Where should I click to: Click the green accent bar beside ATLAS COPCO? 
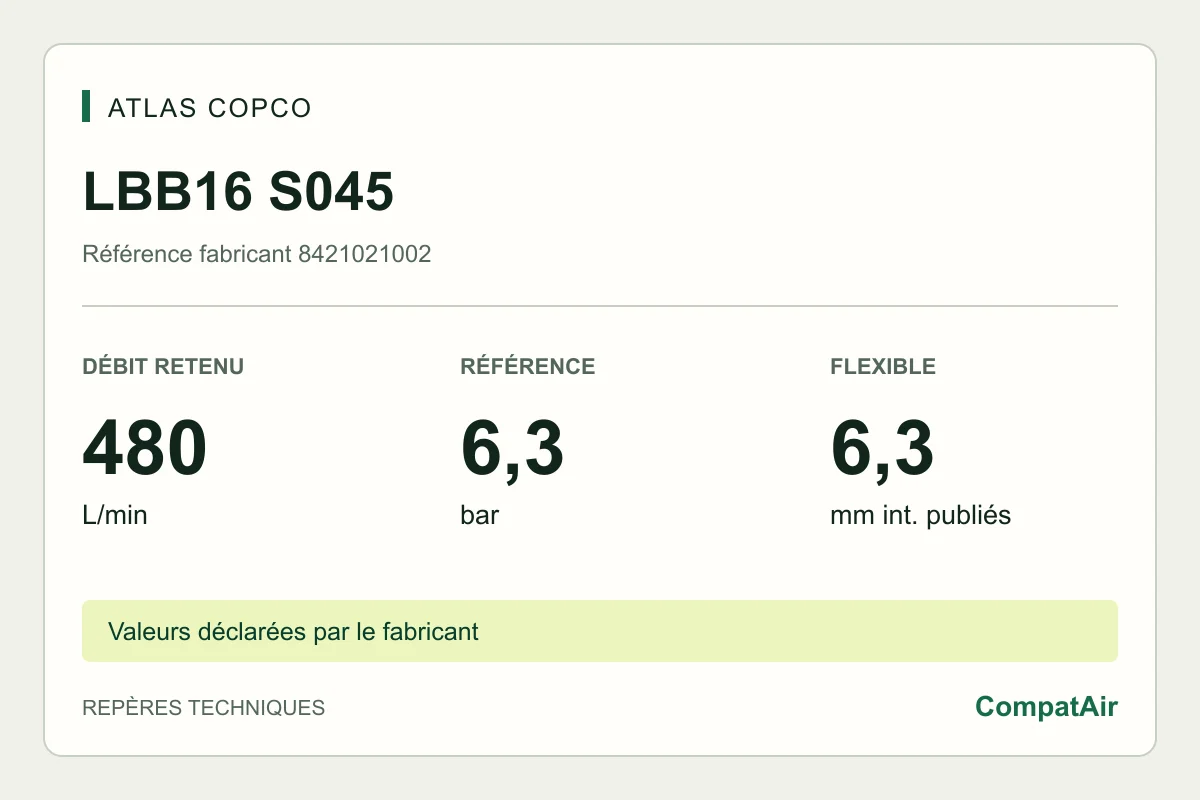coord(86,106)
